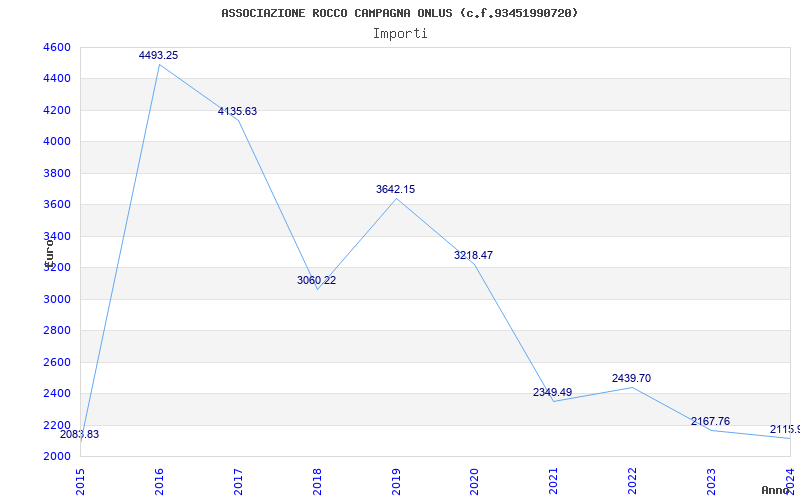Click the 2016 x-axis label
Screen dimensions: 800x500
159,481
